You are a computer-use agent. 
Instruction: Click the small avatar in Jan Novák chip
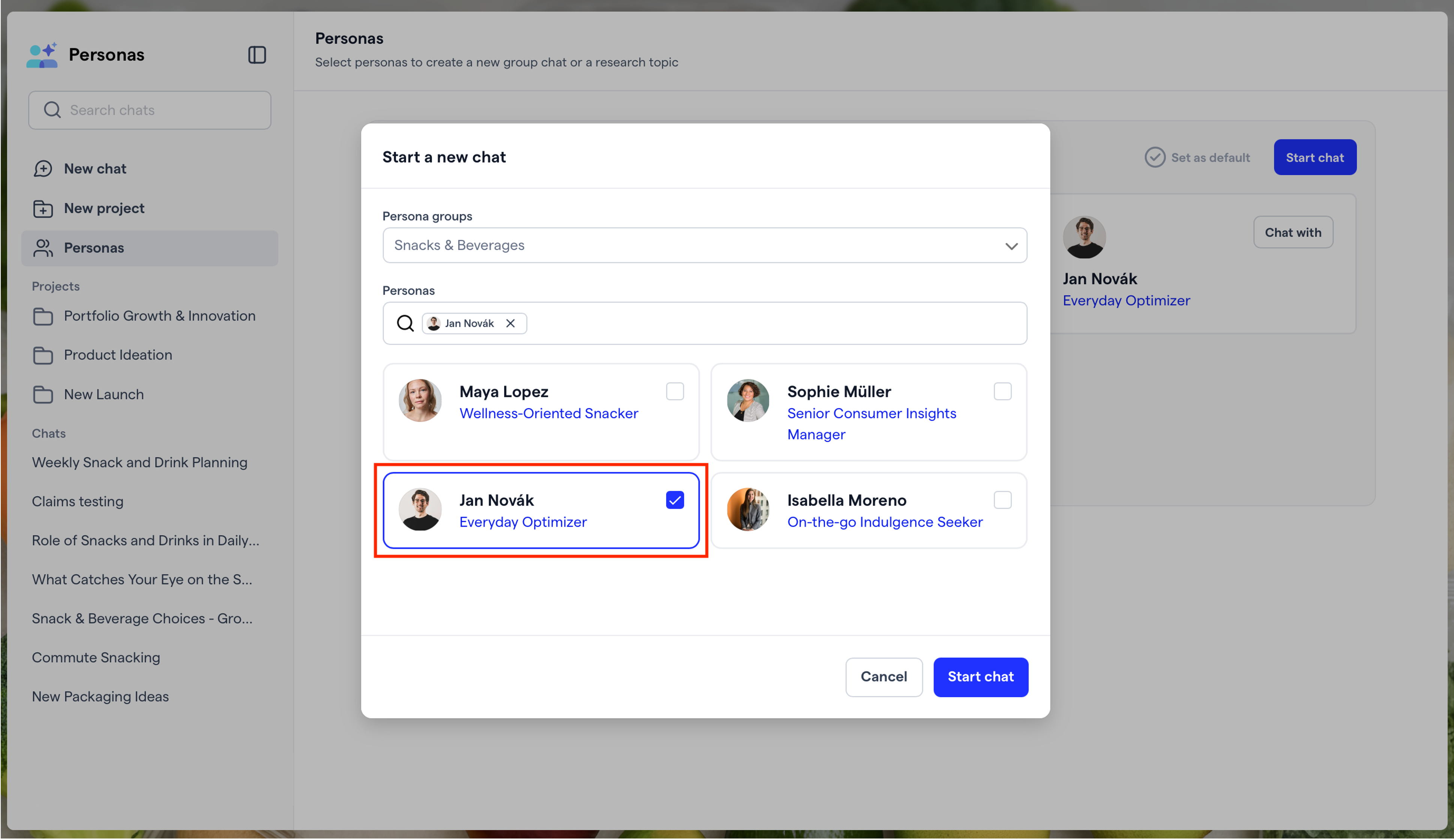[434, 323]
